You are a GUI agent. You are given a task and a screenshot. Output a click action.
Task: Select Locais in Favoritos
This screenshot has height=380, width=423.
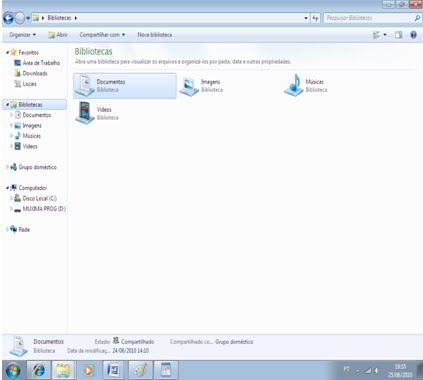click(25, 84)
